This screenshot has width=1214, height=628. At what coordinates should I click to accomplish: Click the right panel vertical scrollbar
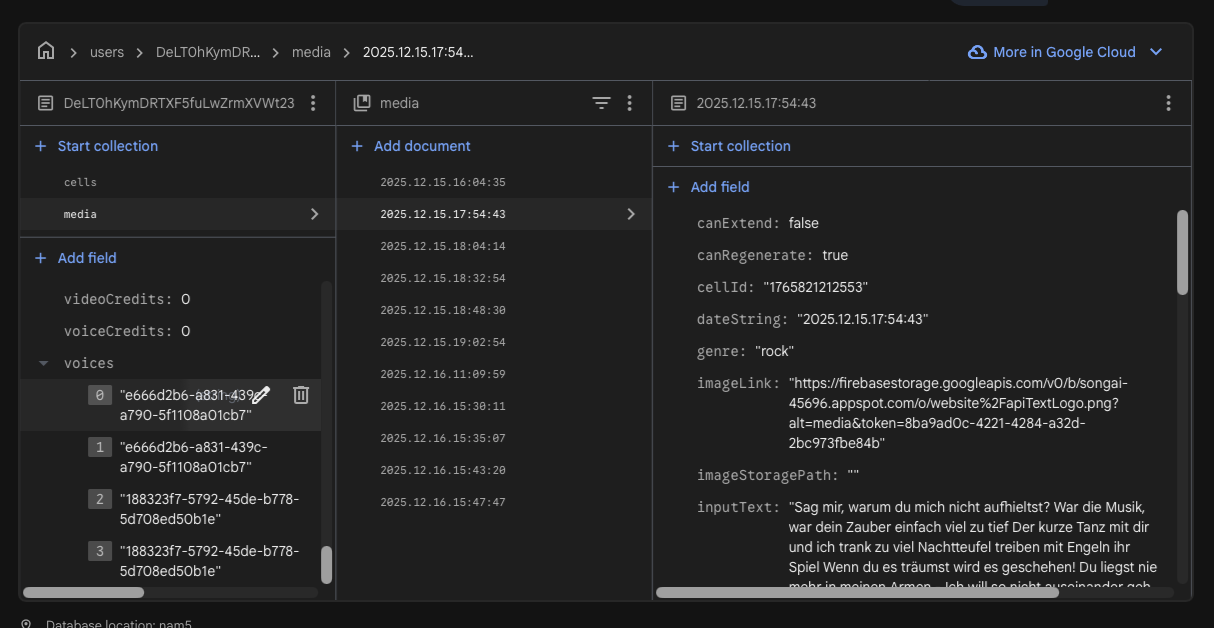point(1183,253)
